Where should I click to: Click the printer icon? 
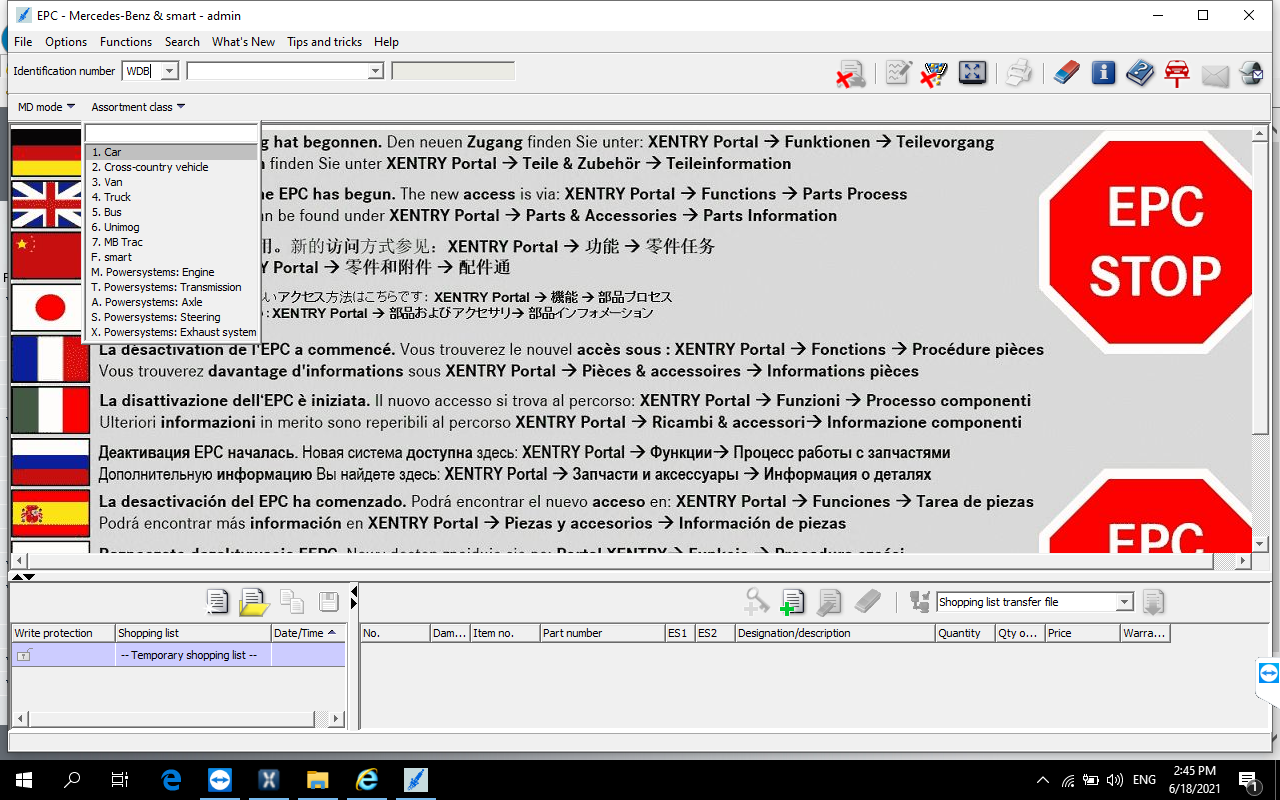(1018, 73)
